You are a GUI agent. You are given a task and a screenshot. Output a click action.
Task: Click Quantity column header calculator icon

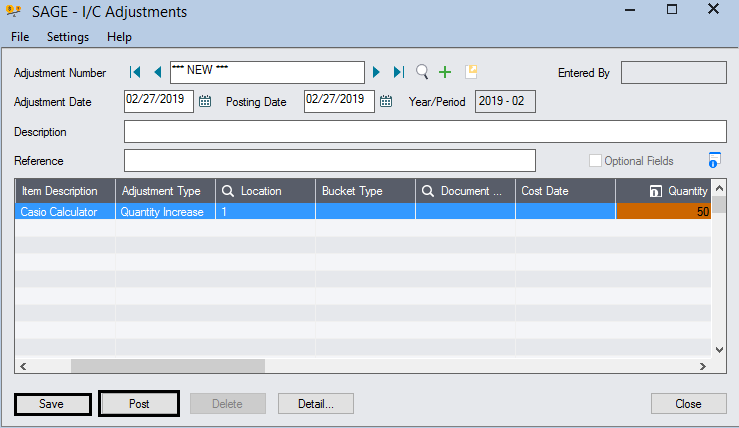coord(655,191)
